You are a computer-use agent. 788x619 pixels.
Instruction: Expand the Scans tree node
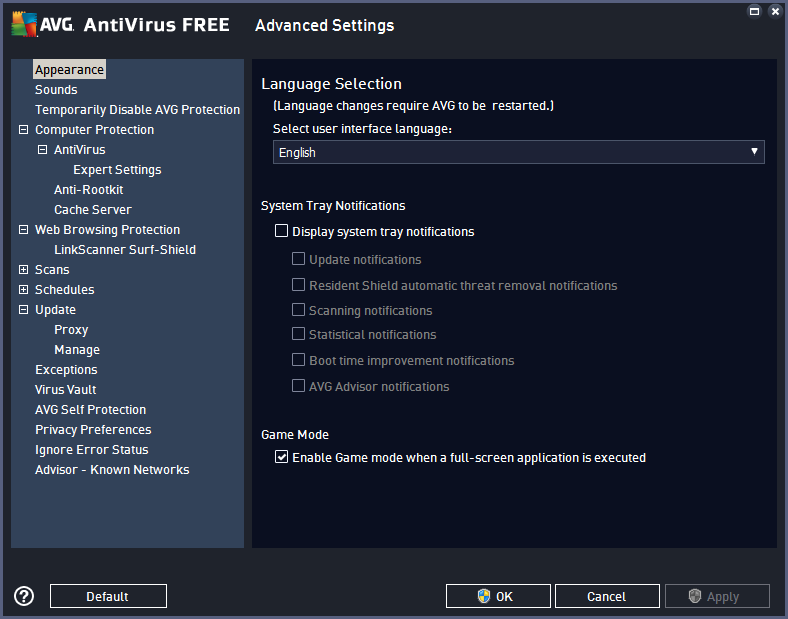tap(23, 270)
